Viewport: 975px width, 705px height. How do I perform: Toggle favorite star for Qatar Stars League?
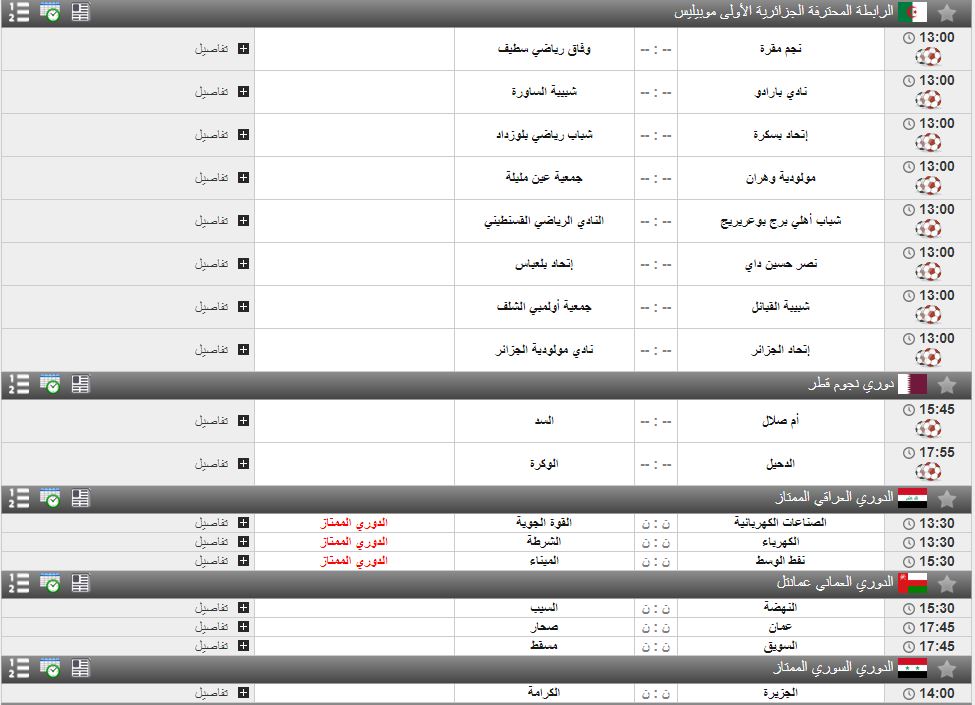[946, 384]
